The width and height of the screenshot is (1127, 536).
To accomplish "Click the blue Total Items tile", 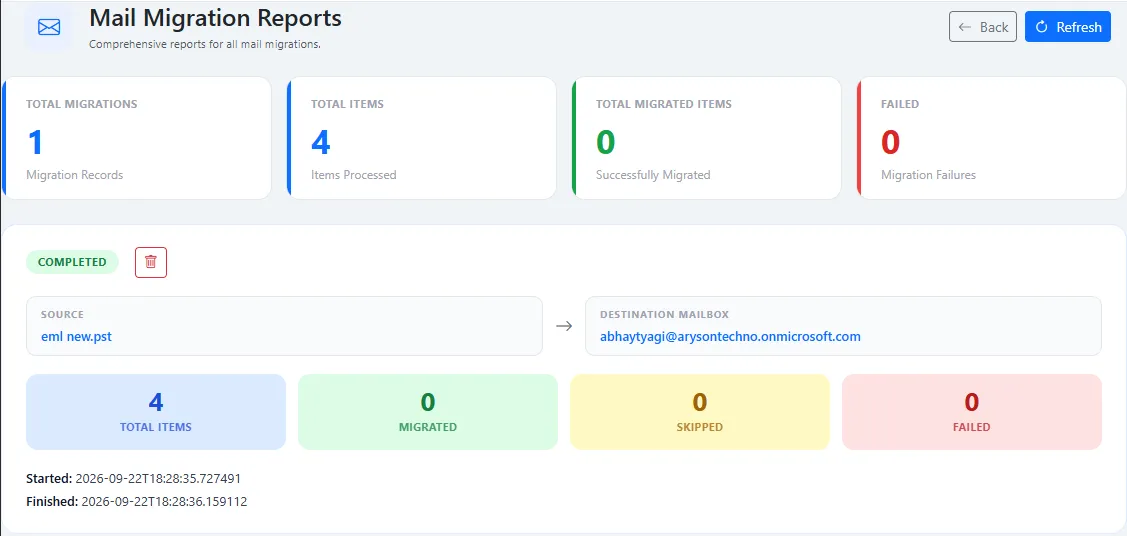I will point(156,412).
